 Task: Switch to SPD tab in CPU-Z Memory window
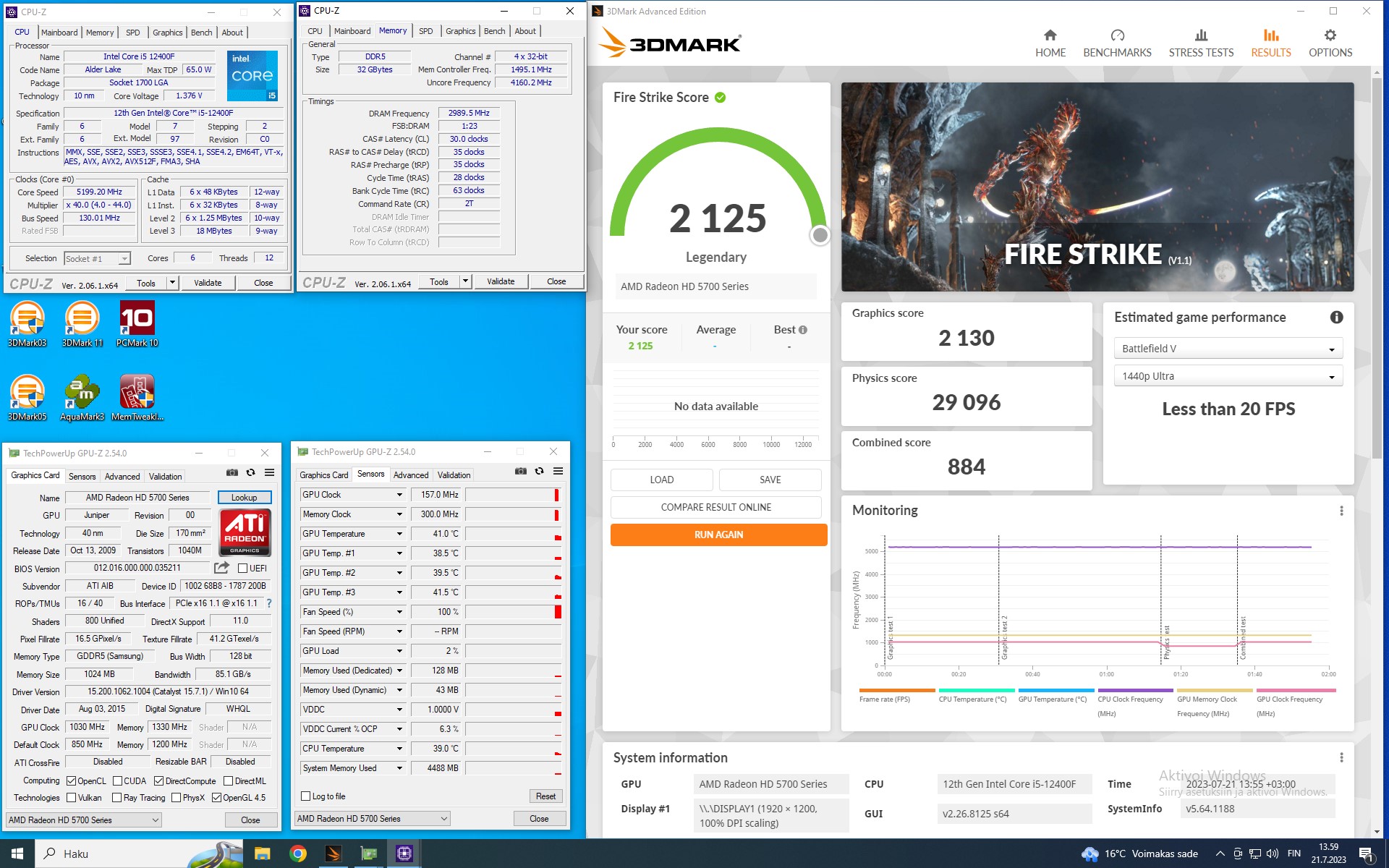(426, 31)
